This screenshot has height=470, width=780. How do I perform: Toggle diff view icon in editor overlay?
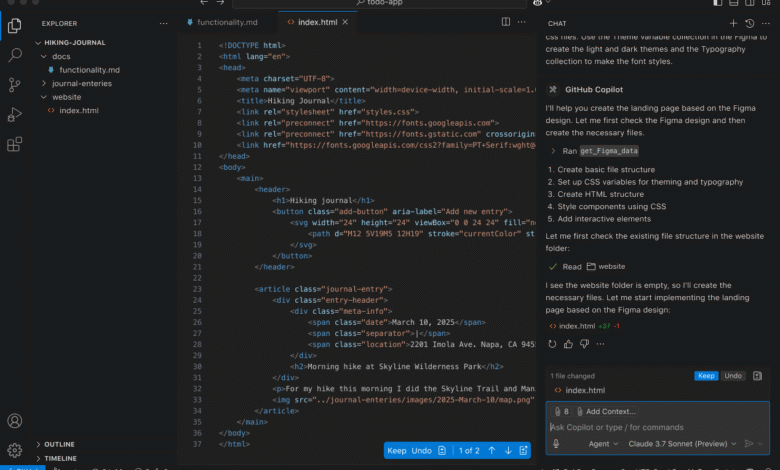click(442, 450)
